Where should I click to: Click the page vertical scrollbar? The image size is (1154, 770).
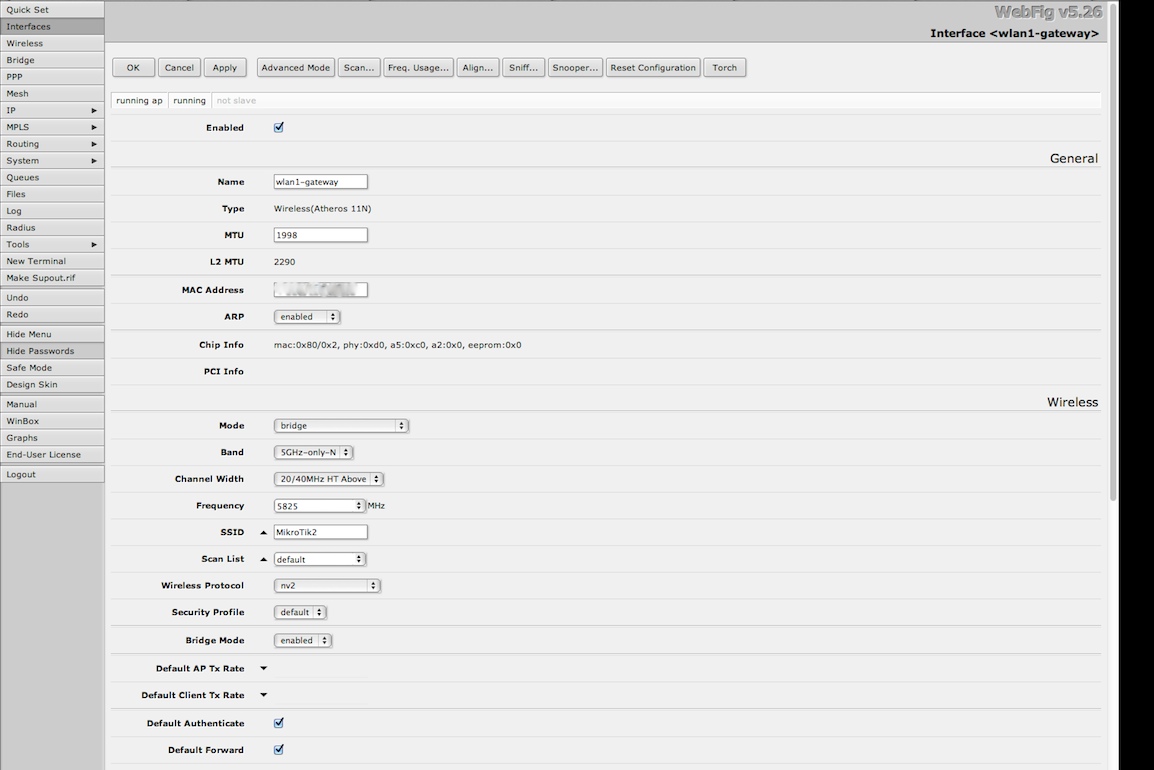[x=1114, y=250]
